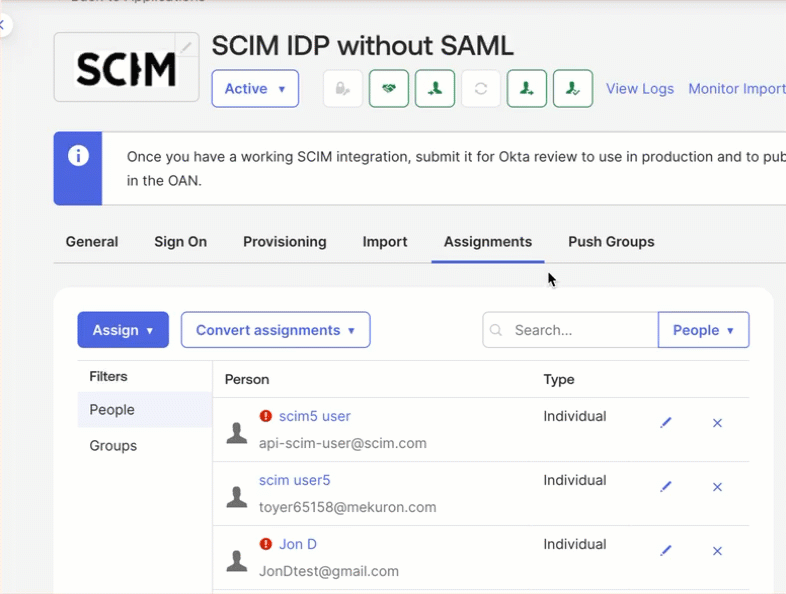Click the pencil on the SCIM logo
This screenshot has width=786, height=594.
coord(186,47)
